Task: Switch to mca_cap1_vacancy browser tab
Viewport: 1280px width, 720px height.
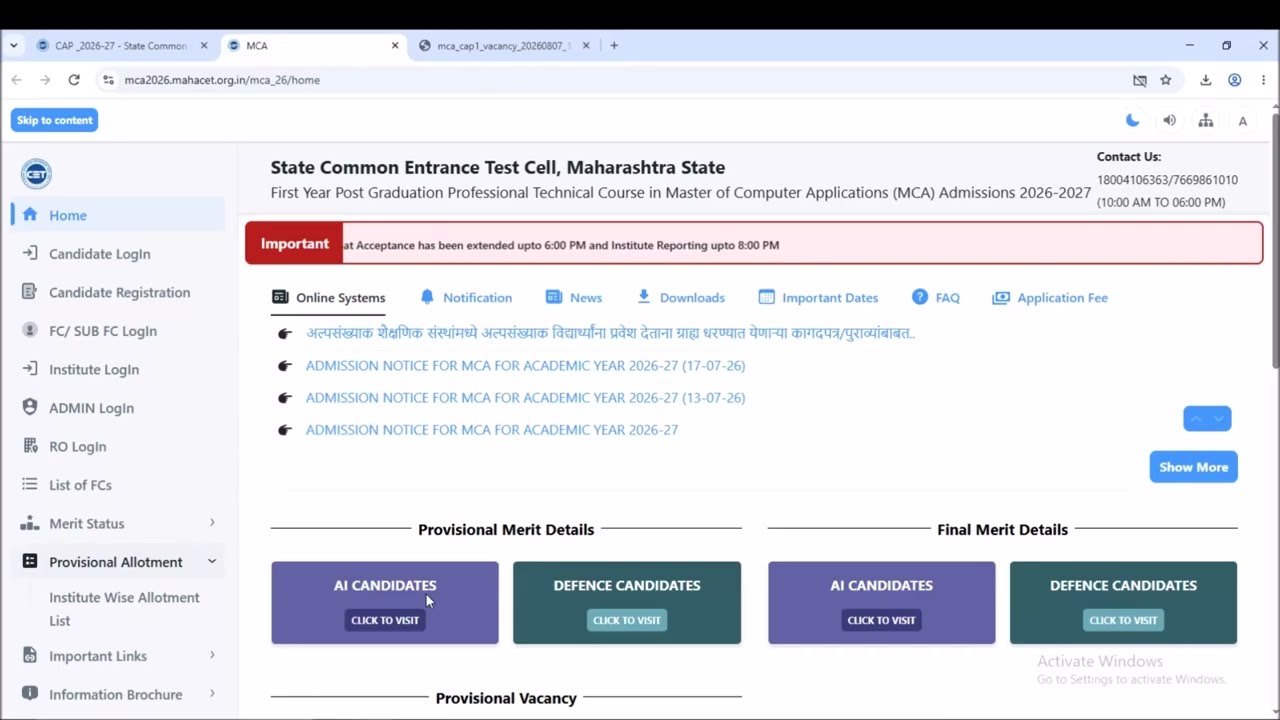Action: (x=503, y=46)
